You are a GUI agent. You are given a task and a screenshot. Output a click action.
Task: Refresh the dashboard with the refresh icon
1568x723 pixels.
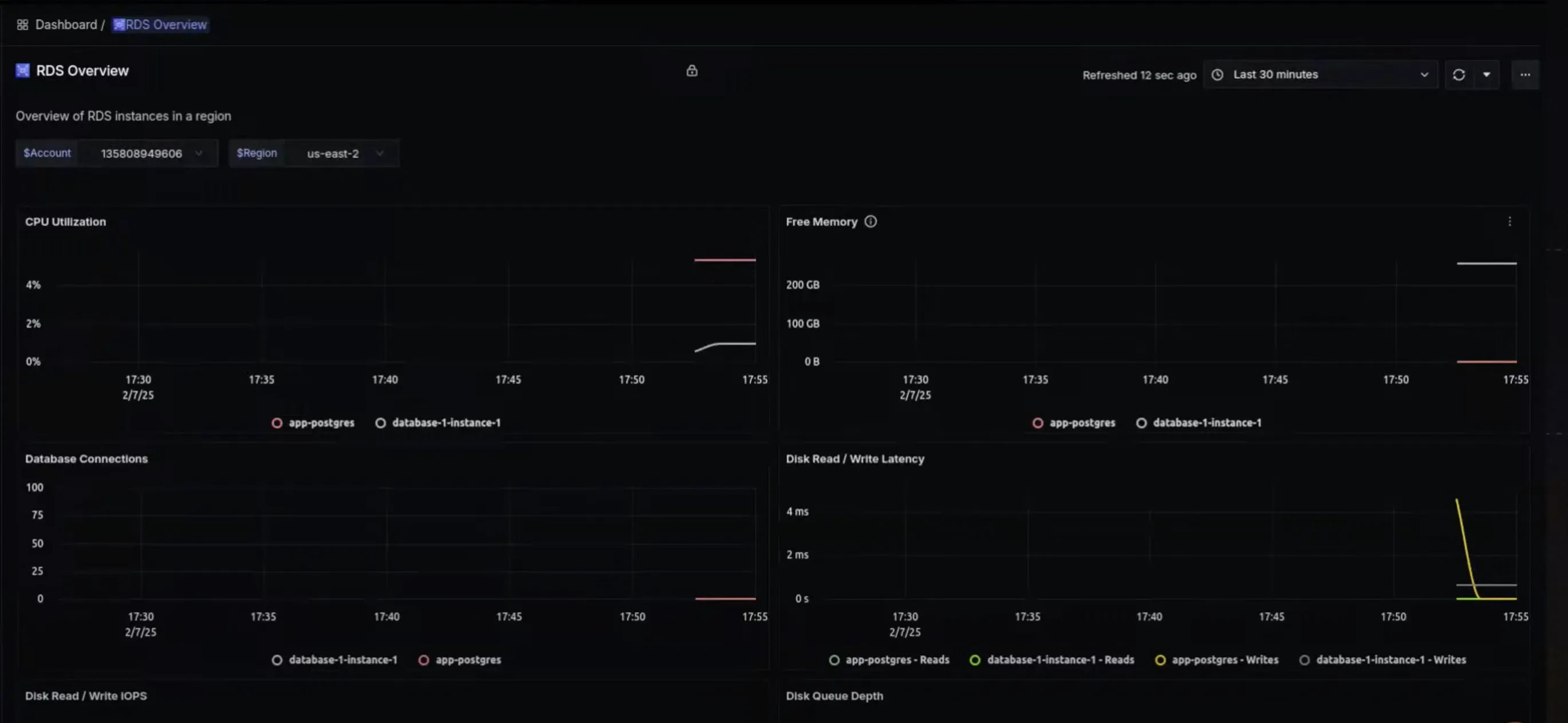(x=1459, y=75)
